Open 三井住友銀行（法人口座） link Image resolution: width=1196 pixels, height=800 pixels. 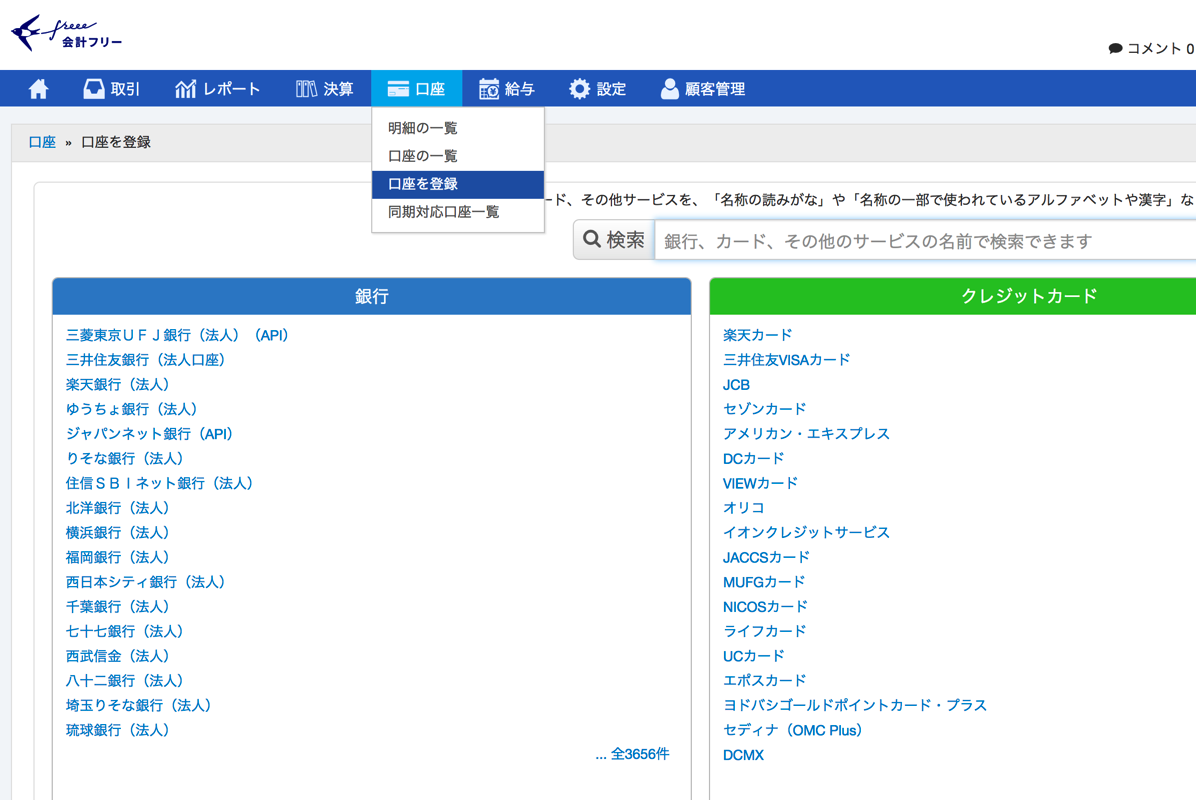145,360
